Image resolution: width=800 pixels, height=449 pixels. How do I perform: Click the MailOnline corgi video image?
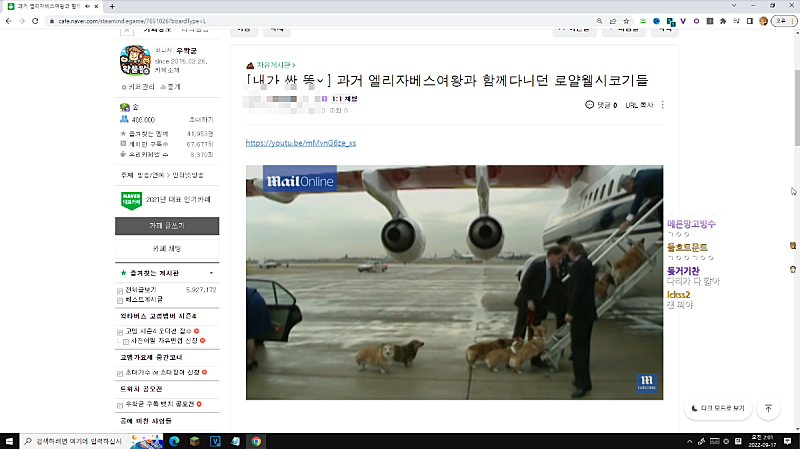[454, 282]
